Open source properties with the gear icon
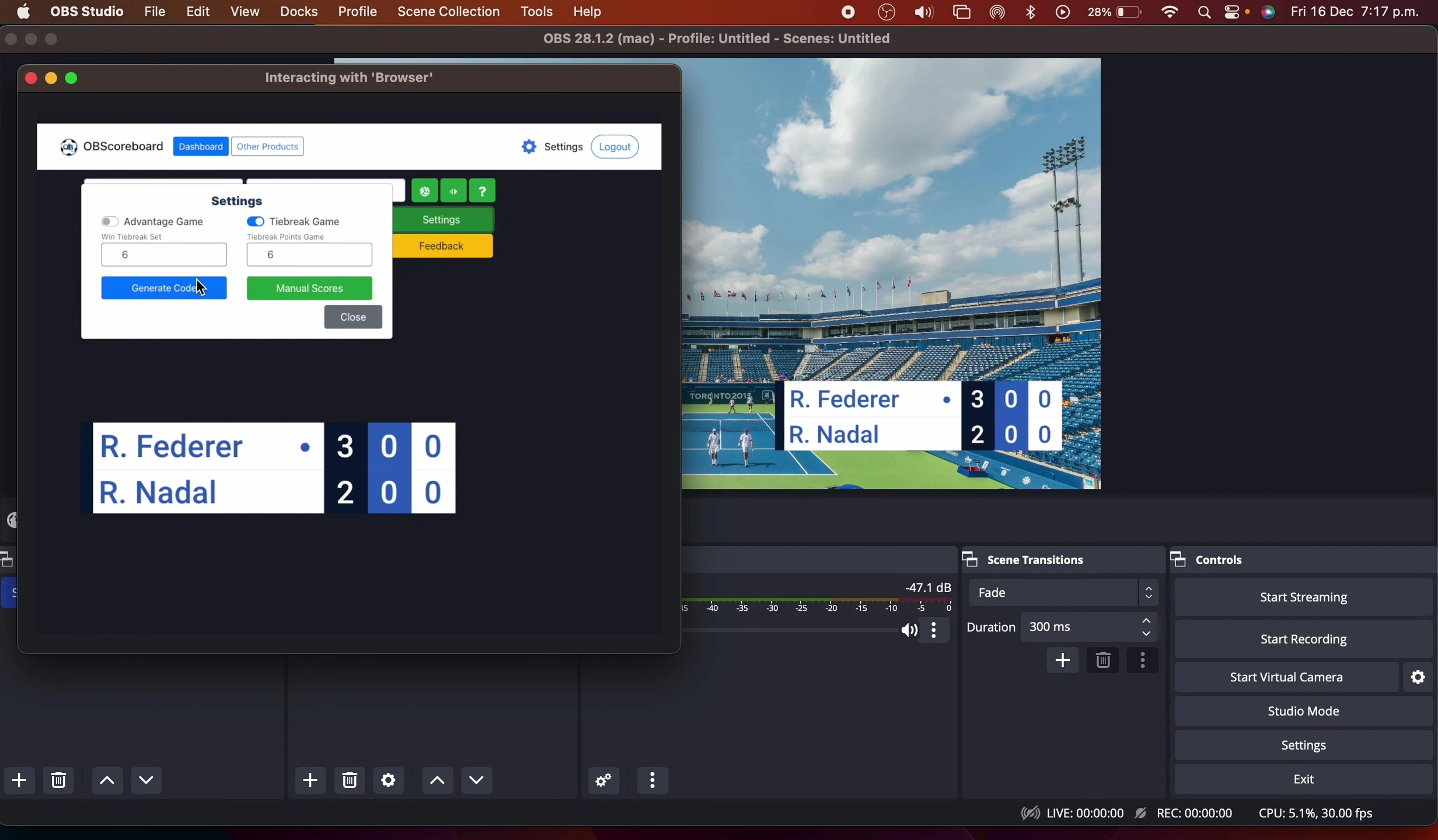The width and height of the screenshot is (1438, 840). point(388,780)
